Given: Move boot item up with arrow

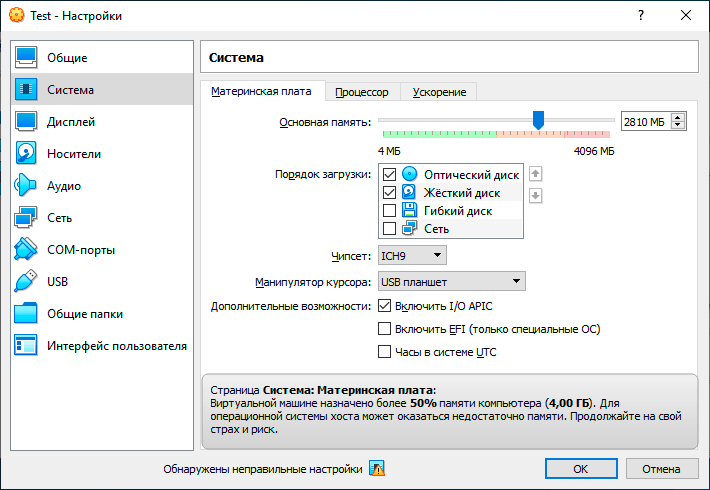Looking at the screenshot, I should click(x=536, y=174).
